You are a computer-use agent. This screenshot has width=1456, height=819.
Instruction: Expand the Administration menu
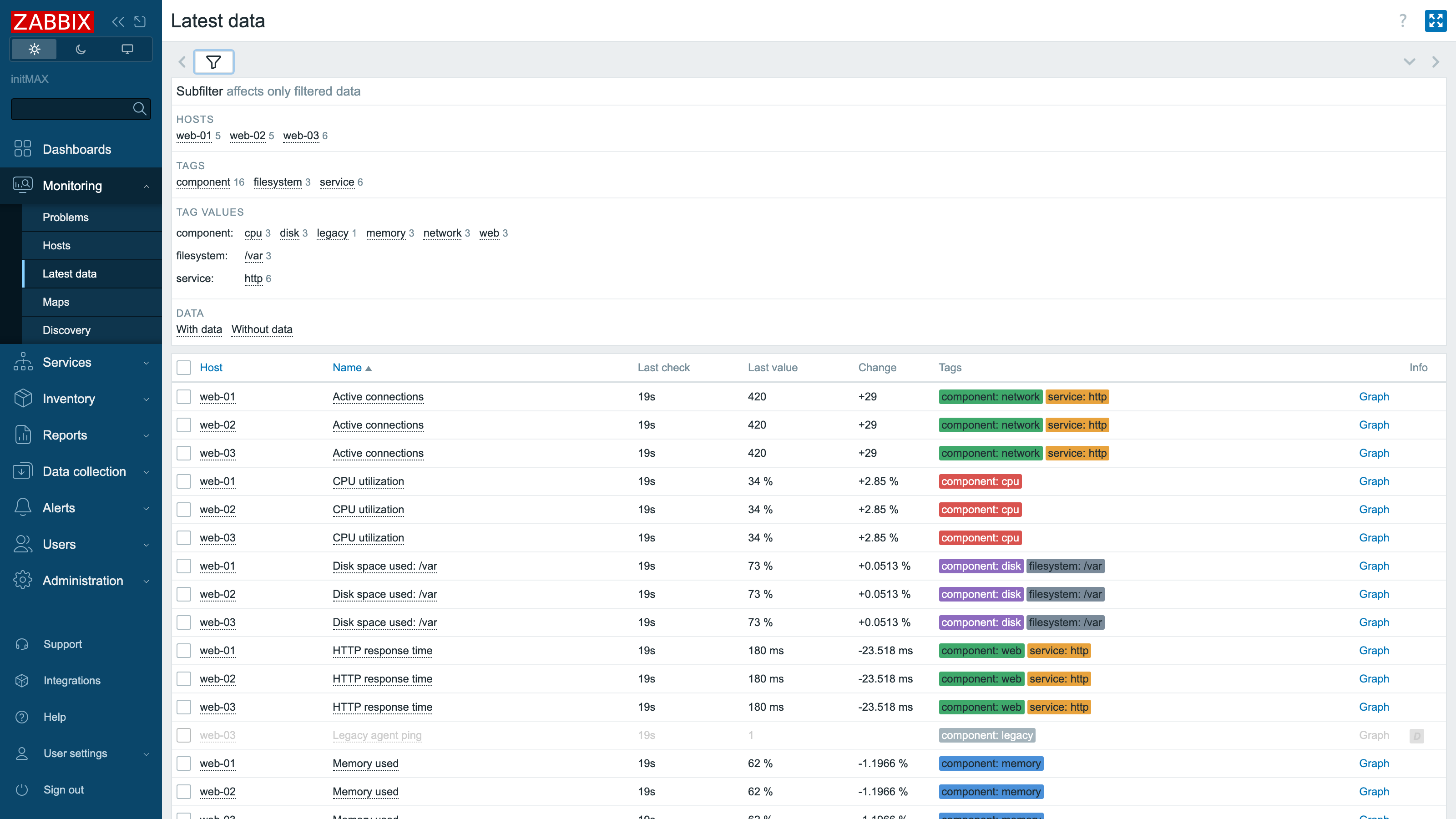coord(81,581)
